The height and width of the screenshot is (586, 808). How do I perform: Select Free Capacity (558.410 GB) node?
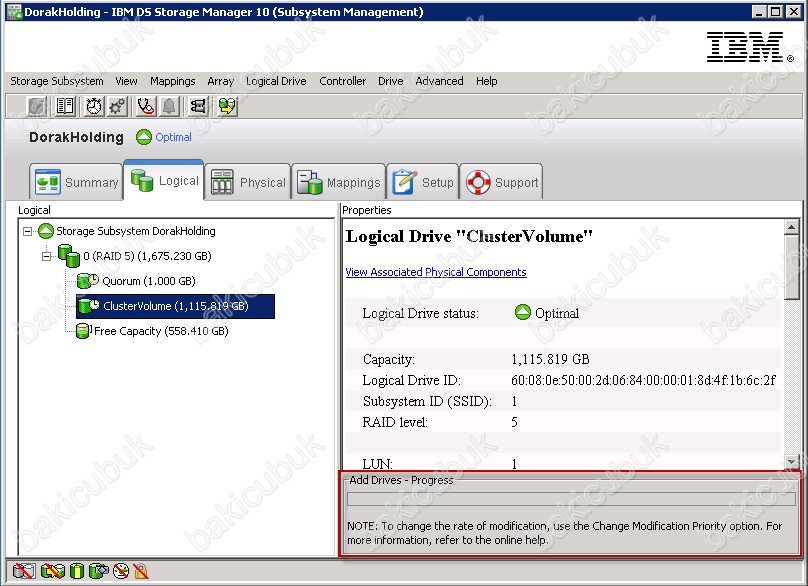[161, 331]
